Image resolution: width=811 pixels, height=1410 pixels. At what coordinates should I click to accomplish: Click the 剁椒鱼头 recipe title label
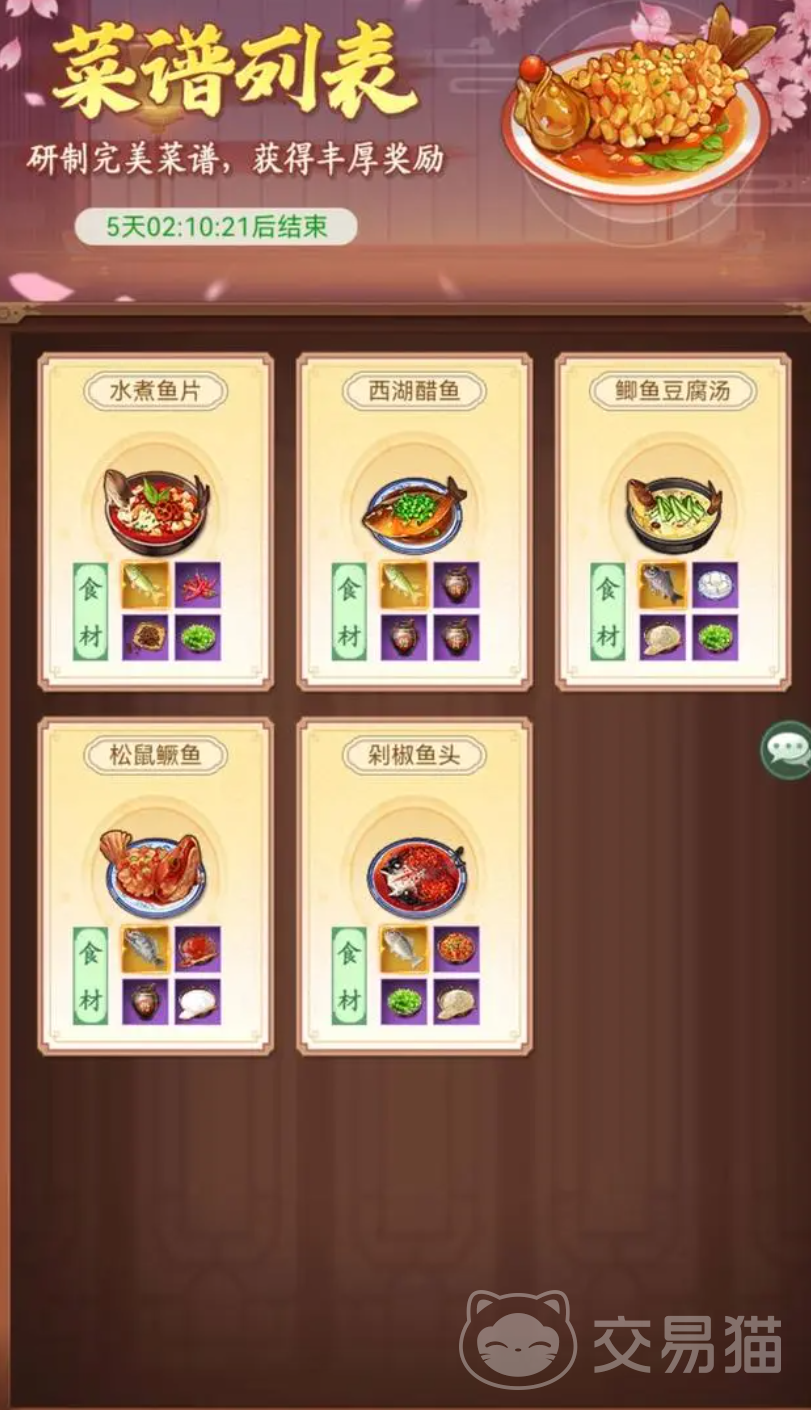click(414, 756)
